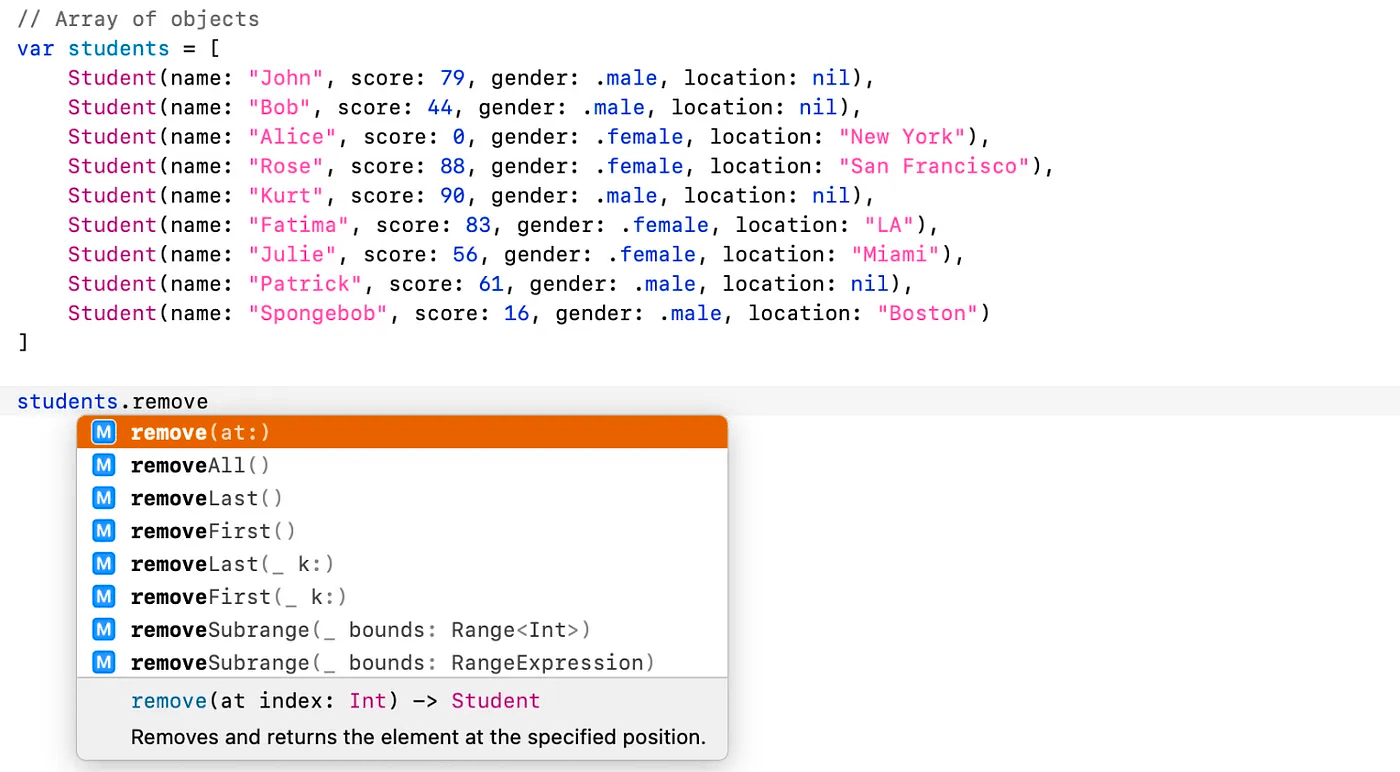Image resolution: width=1400 pixels, height=772 pixels.
Task: Click score value 56 on Julie's line
Action: pos(466,254)
